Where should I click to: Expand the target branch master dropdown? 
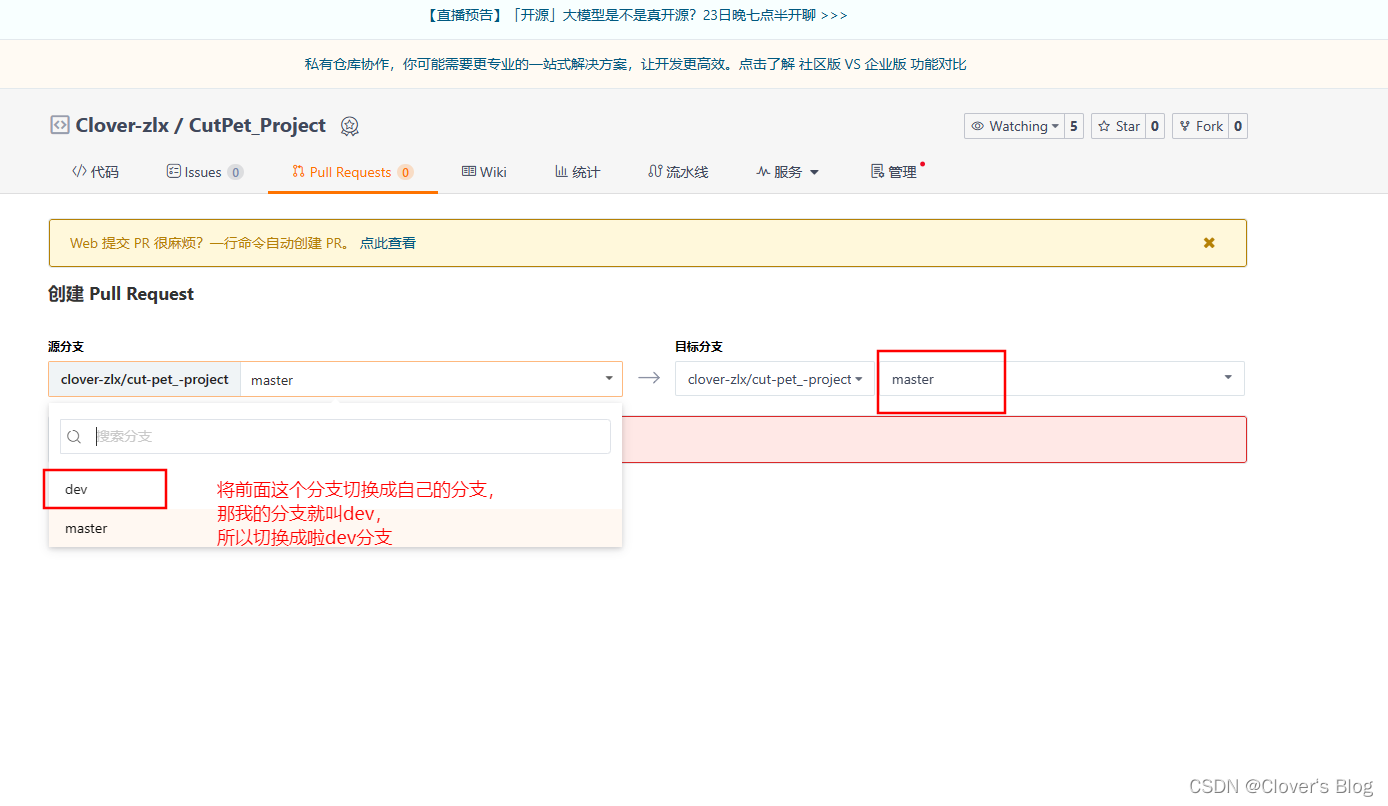tap(1062, 379)
